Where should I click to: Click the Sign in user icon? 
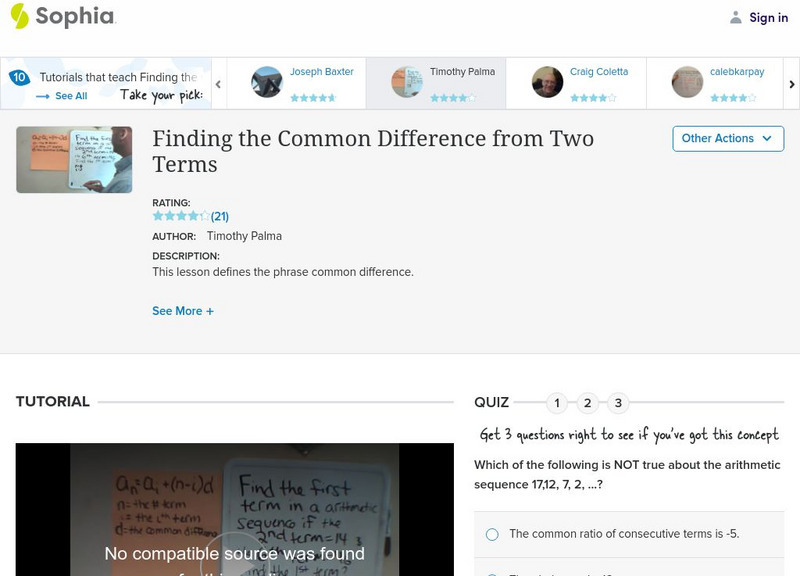736,17
